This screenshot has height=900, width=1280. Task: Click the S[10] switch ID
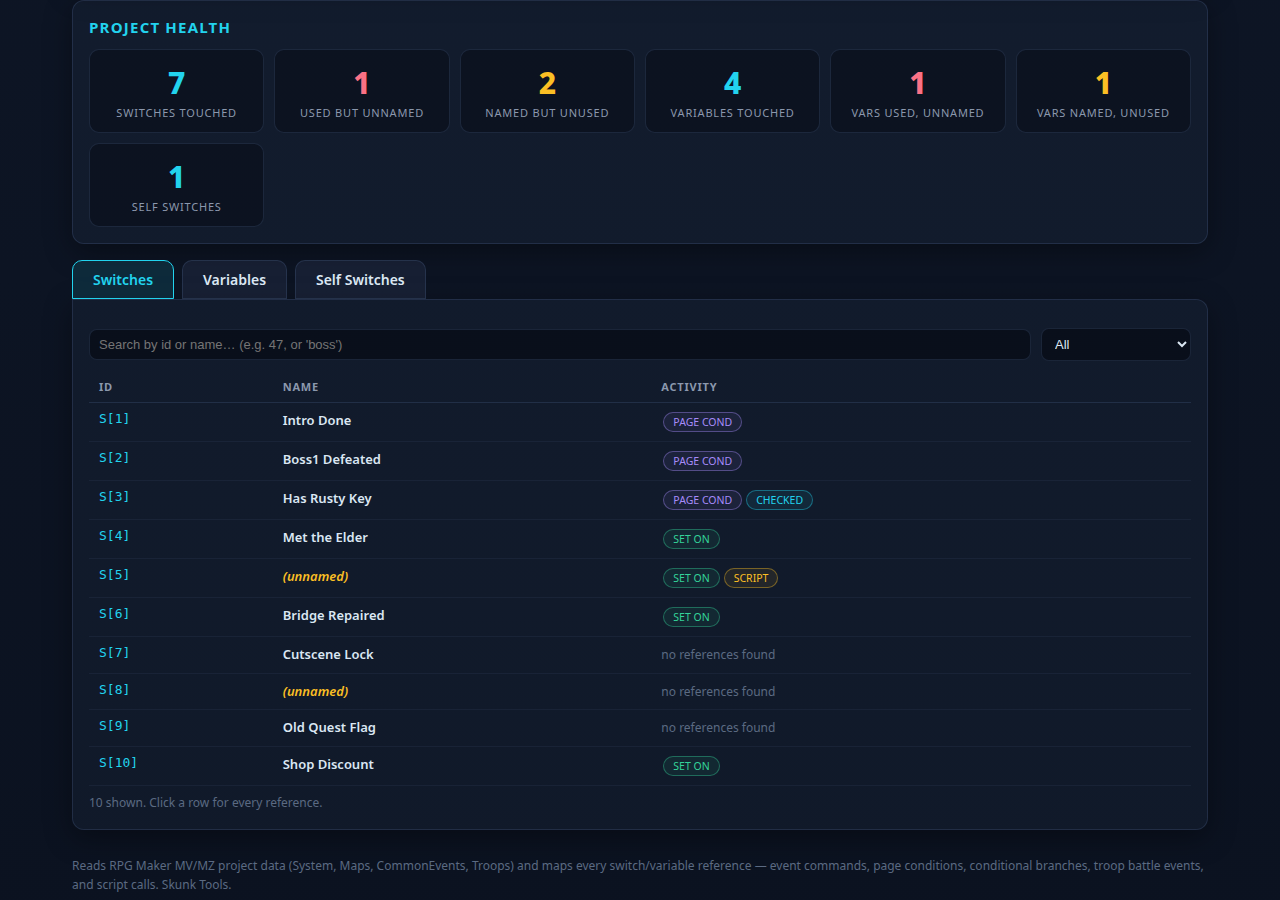point(118,763)
